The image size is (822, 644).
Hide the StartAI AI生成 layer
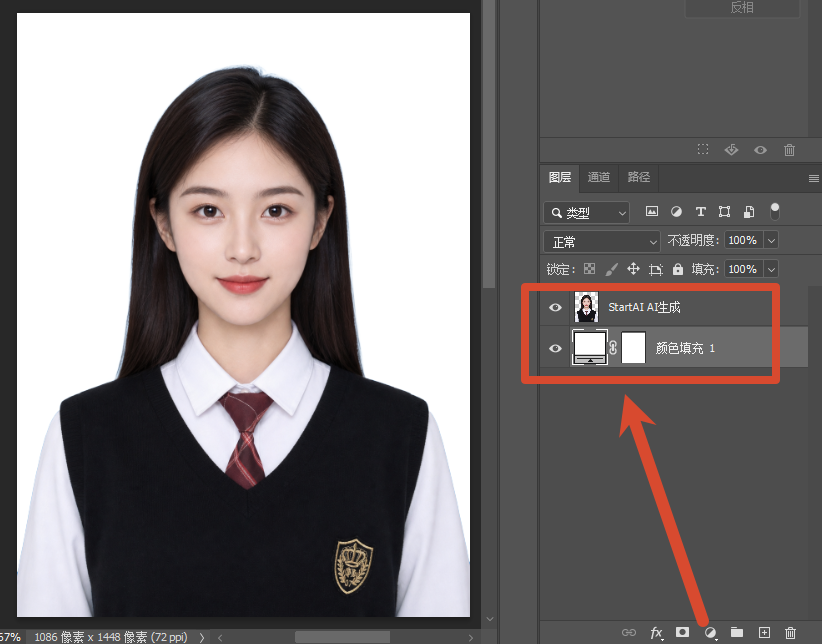point(555,307)
